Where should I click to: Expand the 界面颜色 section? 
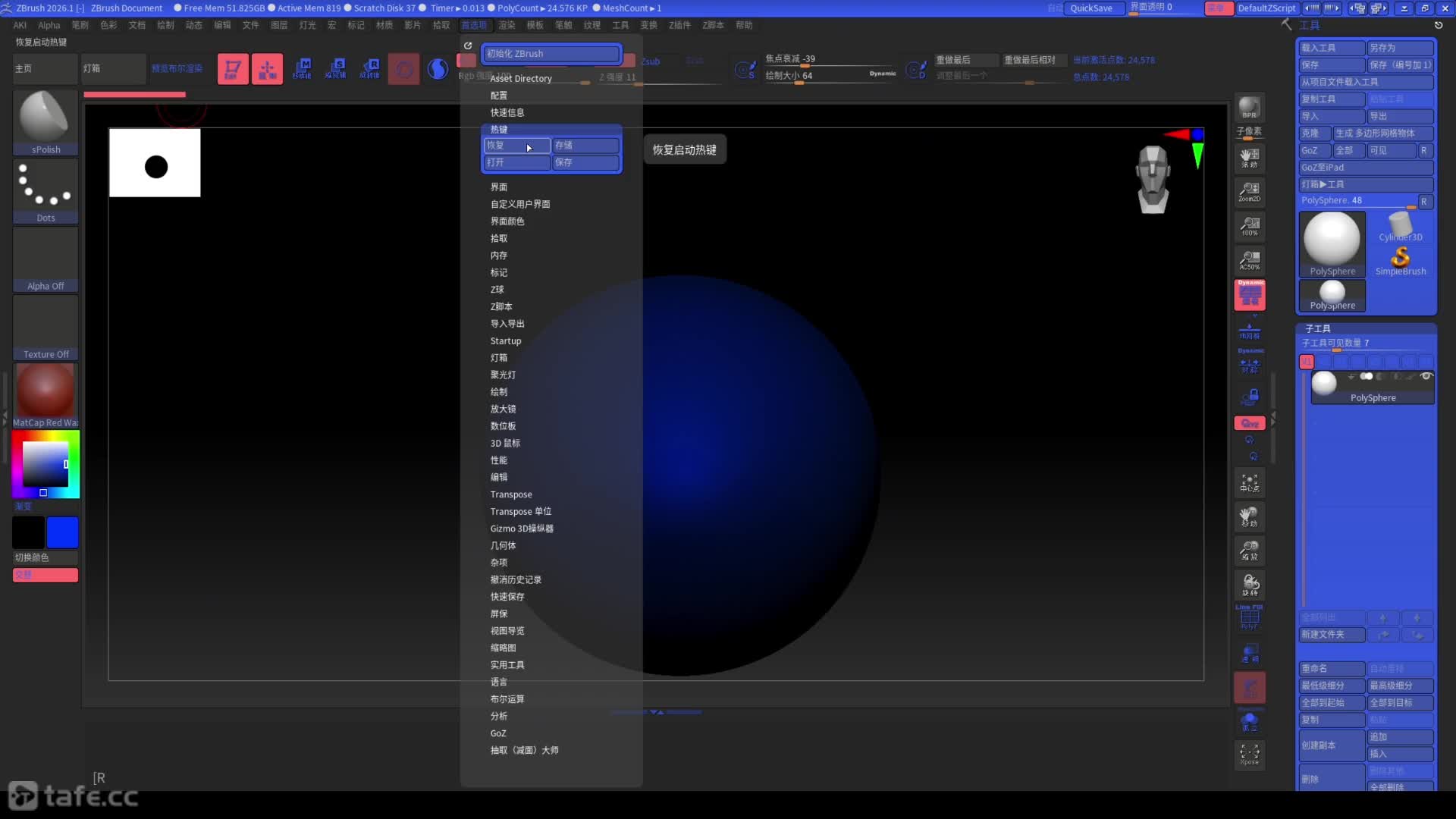click(507, 221)
